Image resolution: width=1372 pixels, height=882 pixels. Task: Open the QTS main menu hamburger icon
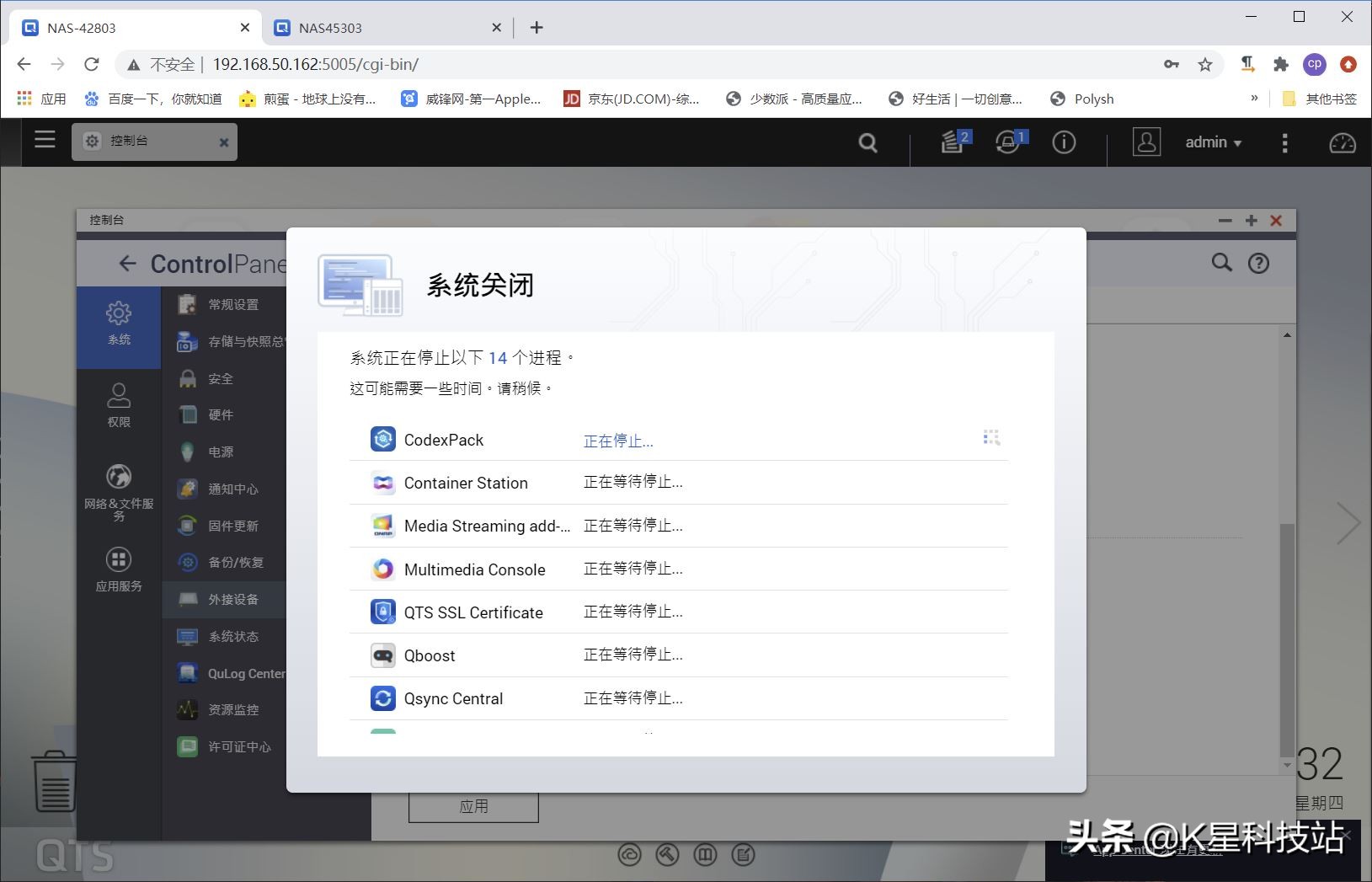tap(45, 140)
